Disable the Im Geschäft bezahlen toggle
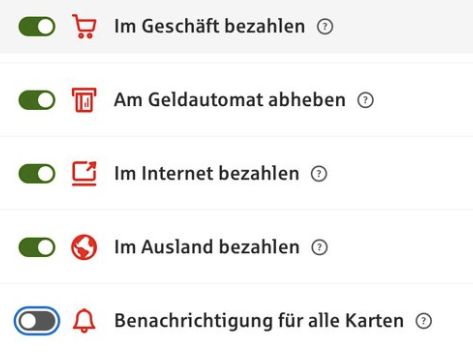 [37, 27]
